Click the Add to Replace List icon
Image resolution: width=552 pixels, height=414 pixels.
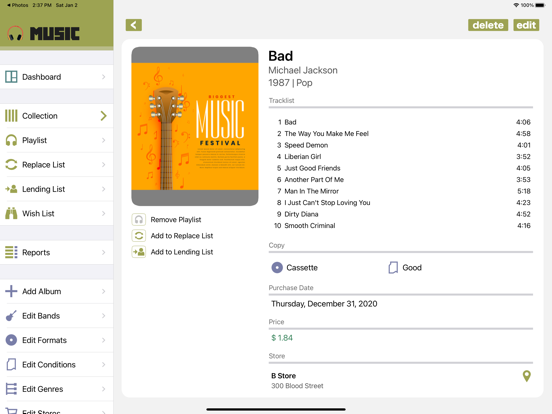point(139,236)
